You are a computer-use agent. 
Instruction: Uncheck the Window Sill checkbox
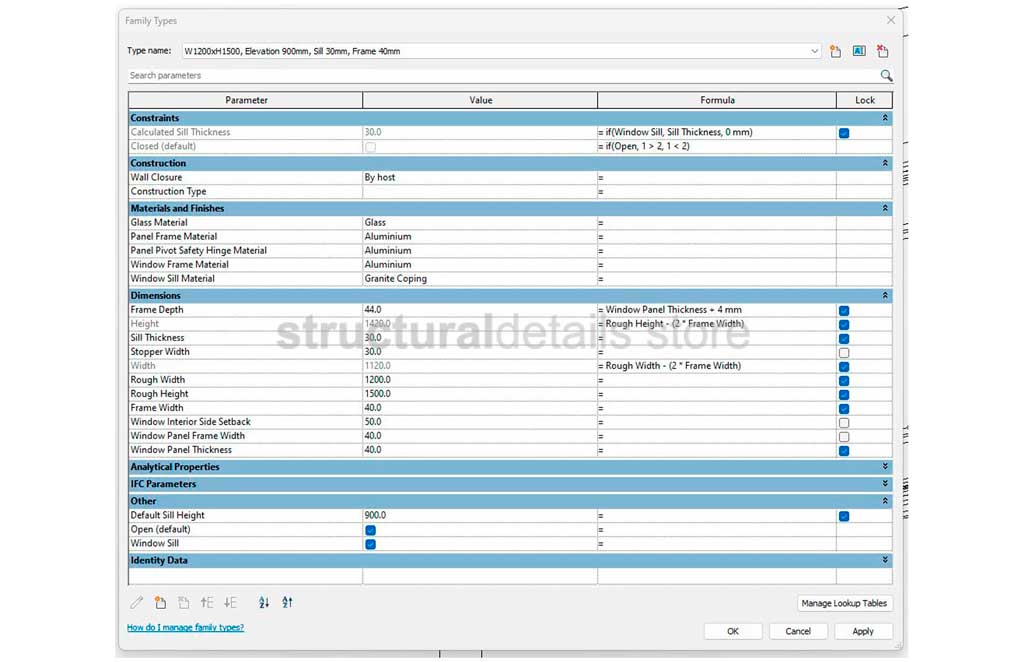[x=371, y=544]
